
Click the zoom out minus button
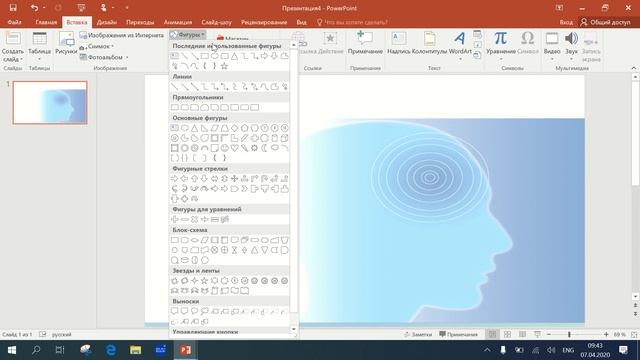point(549,334)
